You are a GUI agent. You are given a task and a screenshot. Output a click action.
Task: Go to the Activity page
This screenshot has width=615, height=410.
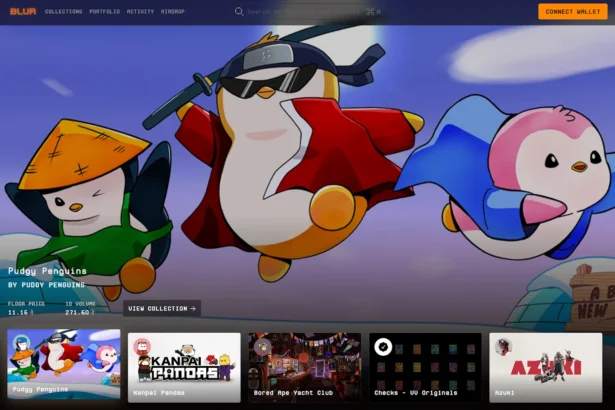pyautogui.click(x=140, y=11)
